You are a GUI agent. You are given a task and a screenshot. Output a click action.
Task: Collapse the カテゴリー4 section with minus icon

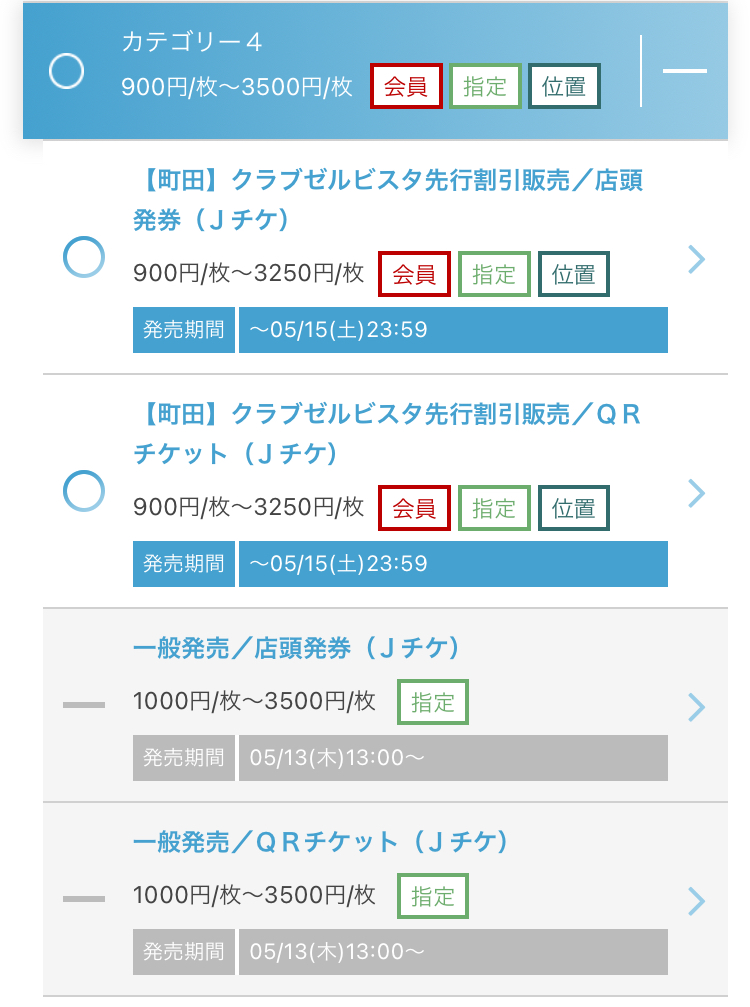tap(685, 71)
